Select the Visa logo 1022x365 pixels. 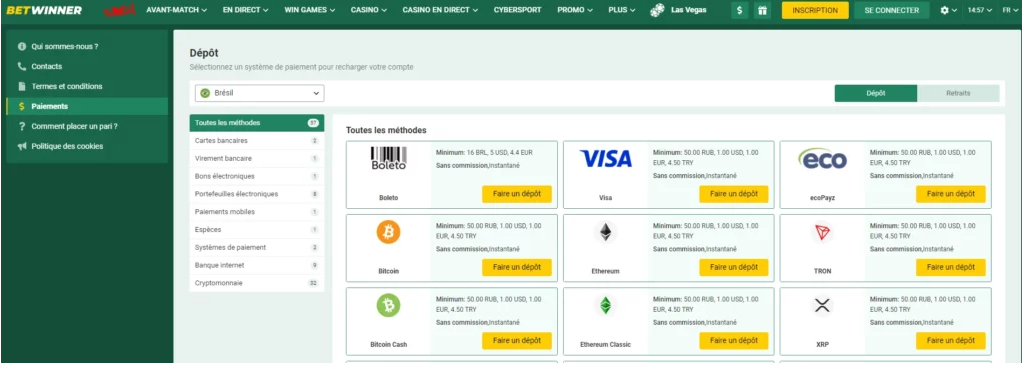[x=606, y=158]
